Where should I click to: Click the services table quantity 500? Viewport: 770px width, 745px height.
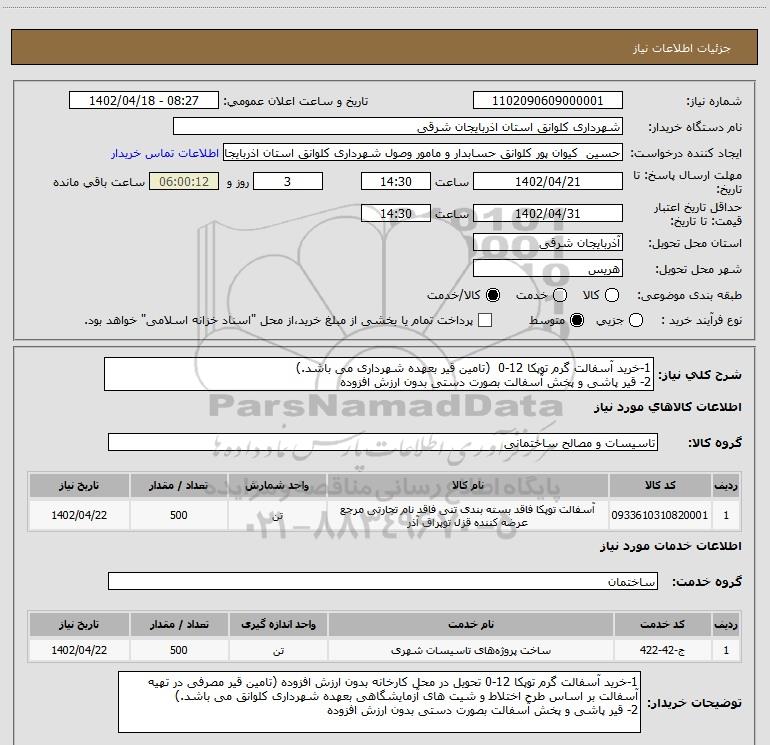pos(179,650)
